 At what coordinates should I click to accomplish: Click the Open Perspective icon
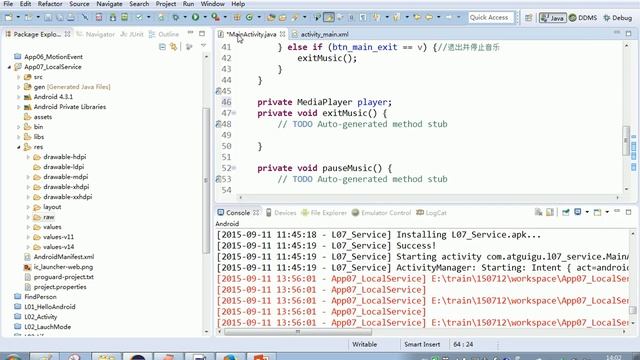(x=529, y=17)
